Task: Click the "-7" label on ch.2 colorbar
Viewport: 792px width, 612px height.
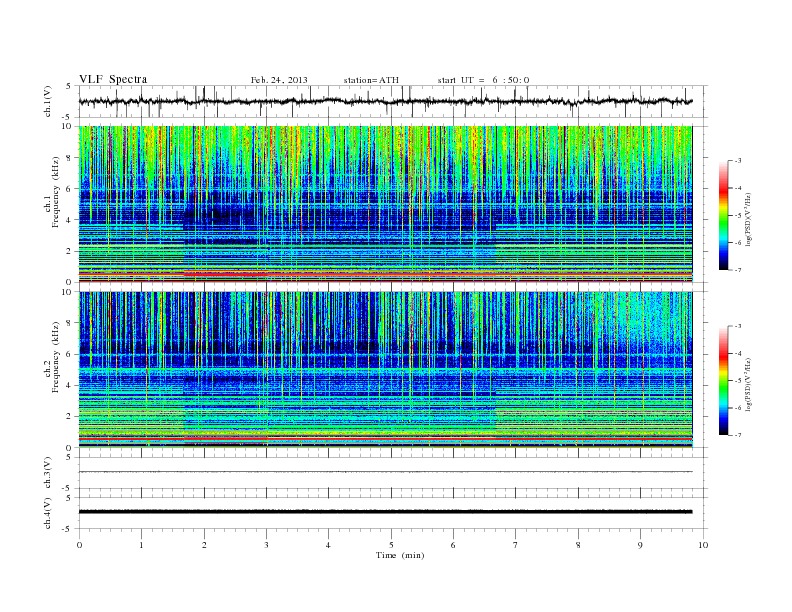Action: click(737, 435)
